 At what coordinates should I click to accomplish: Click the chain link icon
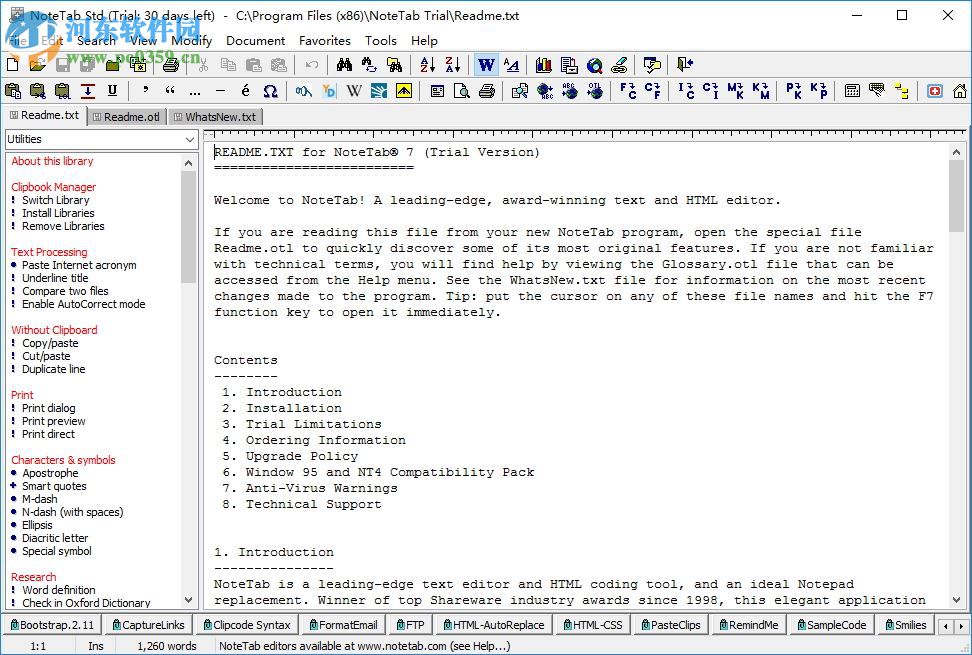619,64
